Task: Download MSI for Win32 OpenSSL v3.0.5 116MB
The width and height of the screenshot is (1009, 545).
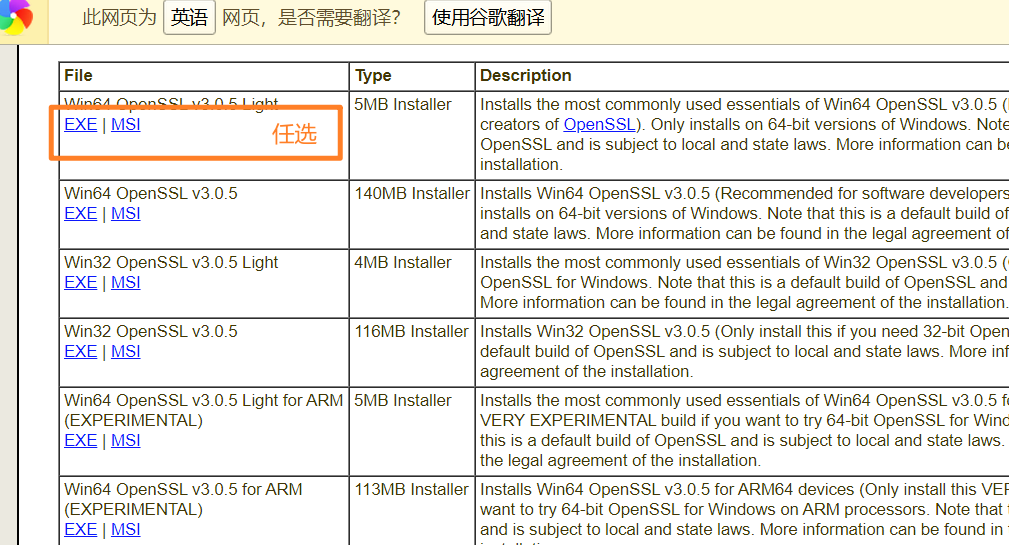Action: 125,351
